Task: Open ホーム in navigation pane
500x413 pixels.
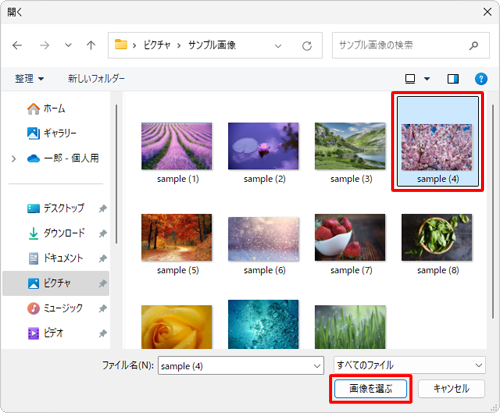Action: pyautogui.click(x=46, y=109)
